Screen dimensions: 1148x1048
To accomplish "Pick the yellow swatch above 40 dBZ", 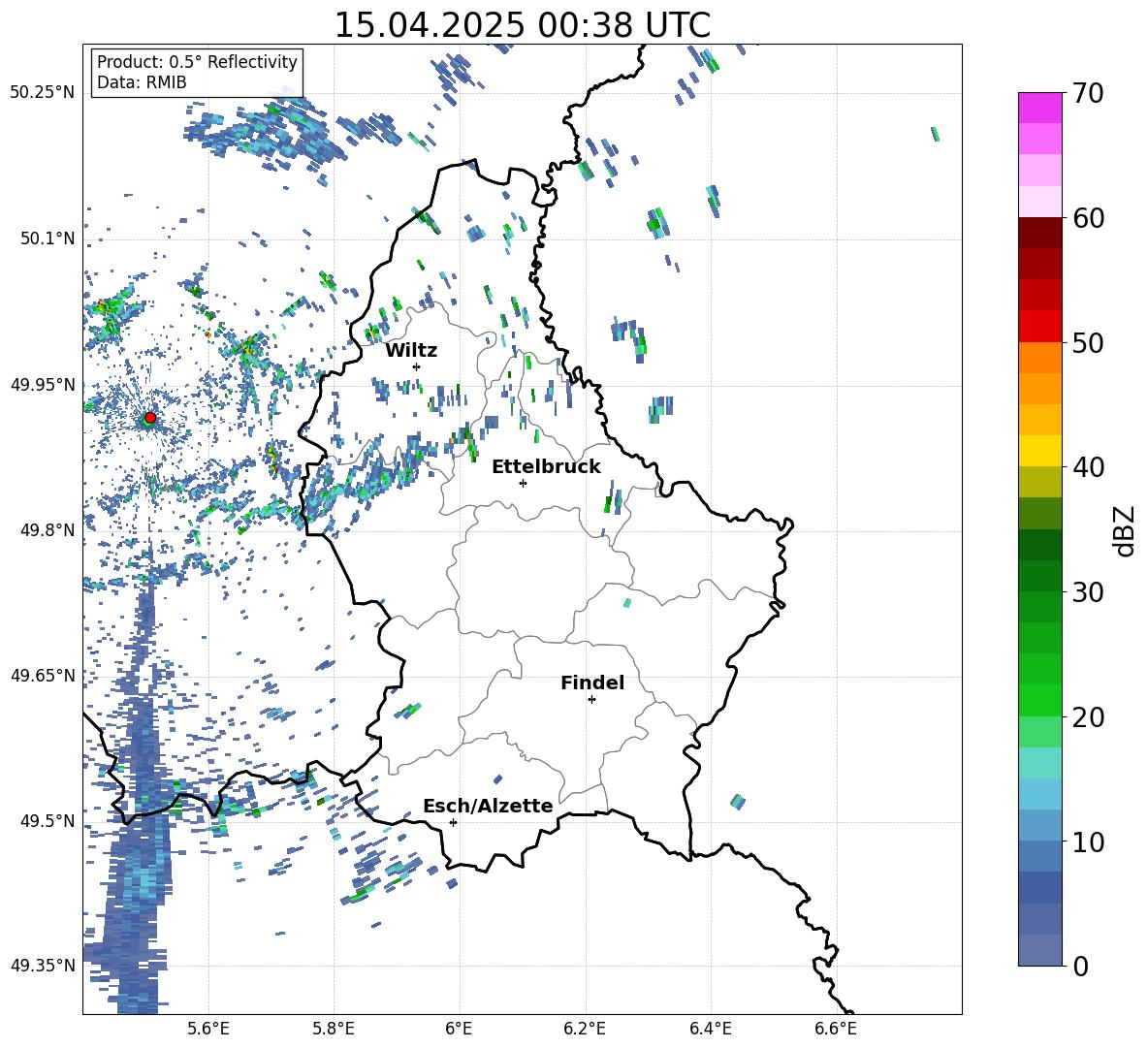I will pos(1039,451).
